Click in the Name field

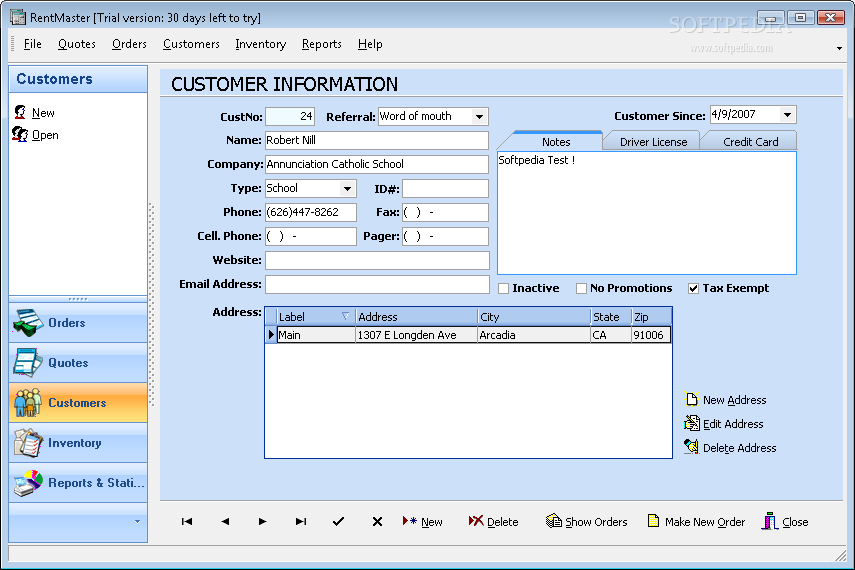[377, 140]
